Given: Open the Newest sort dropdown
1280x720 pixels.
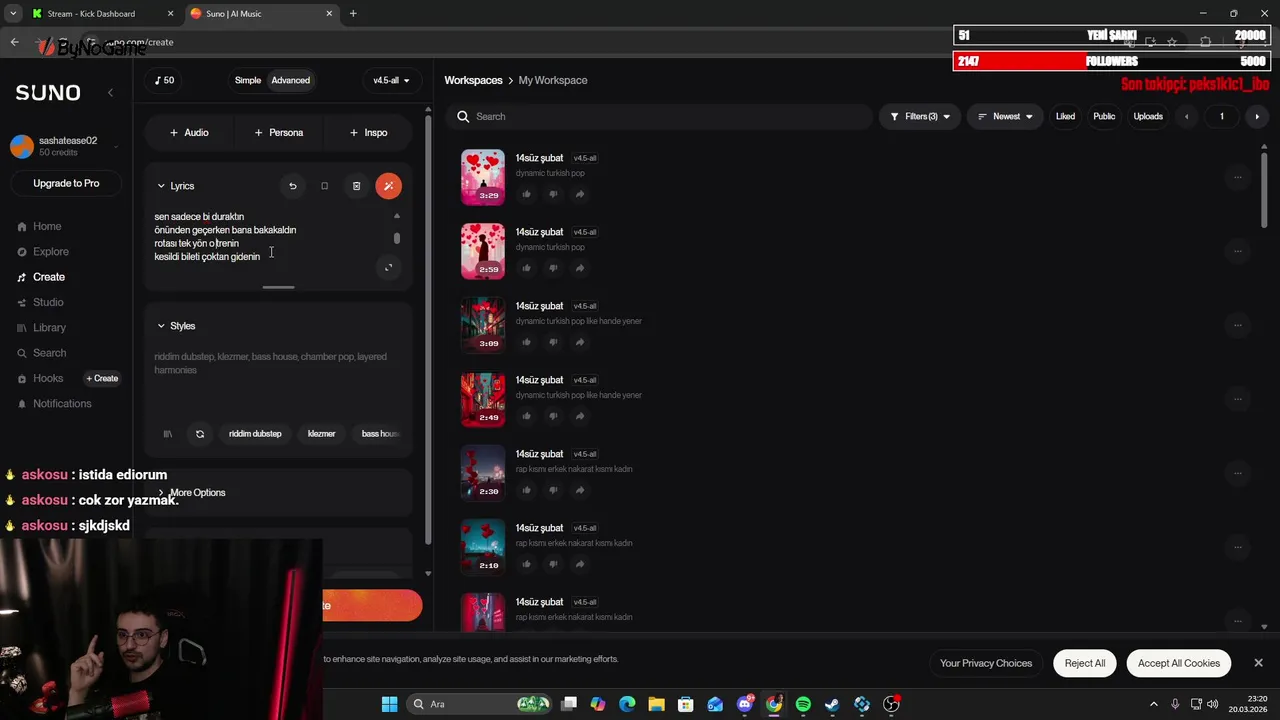Looking at the screenshot, I should (x=1005, y=117).
